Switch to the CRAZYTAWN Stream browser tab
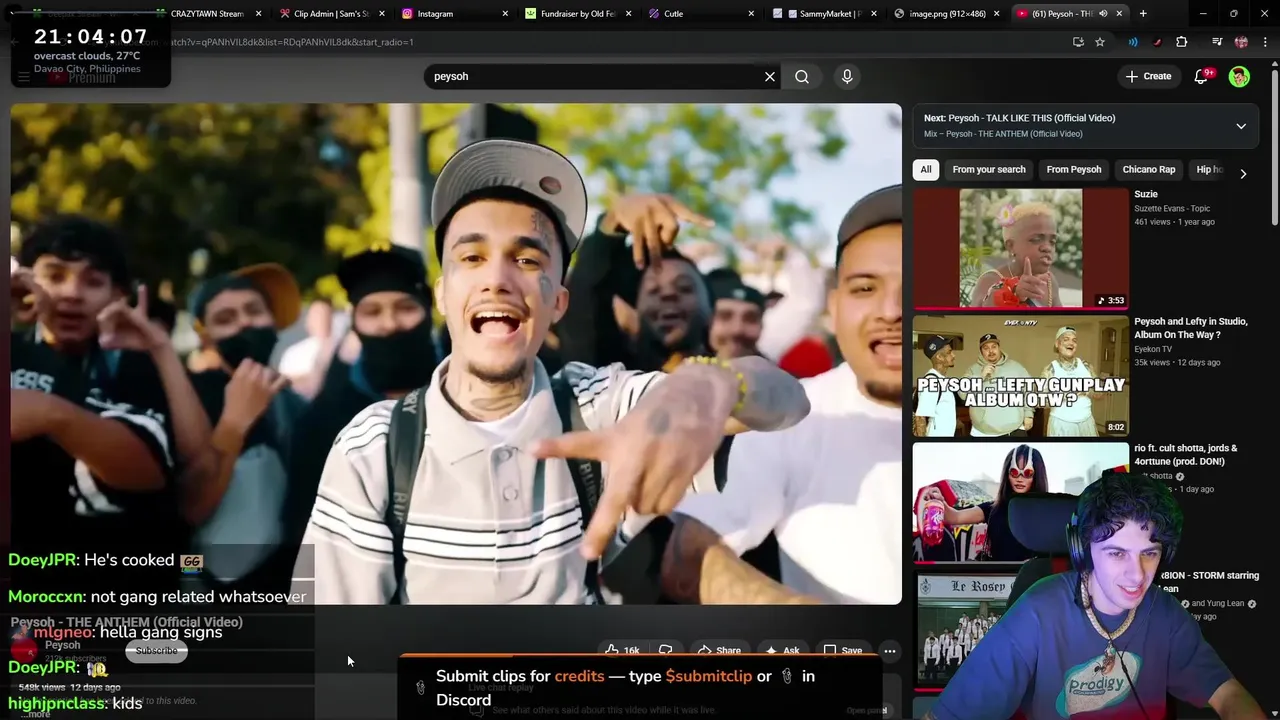 click(x=207, y=14)
